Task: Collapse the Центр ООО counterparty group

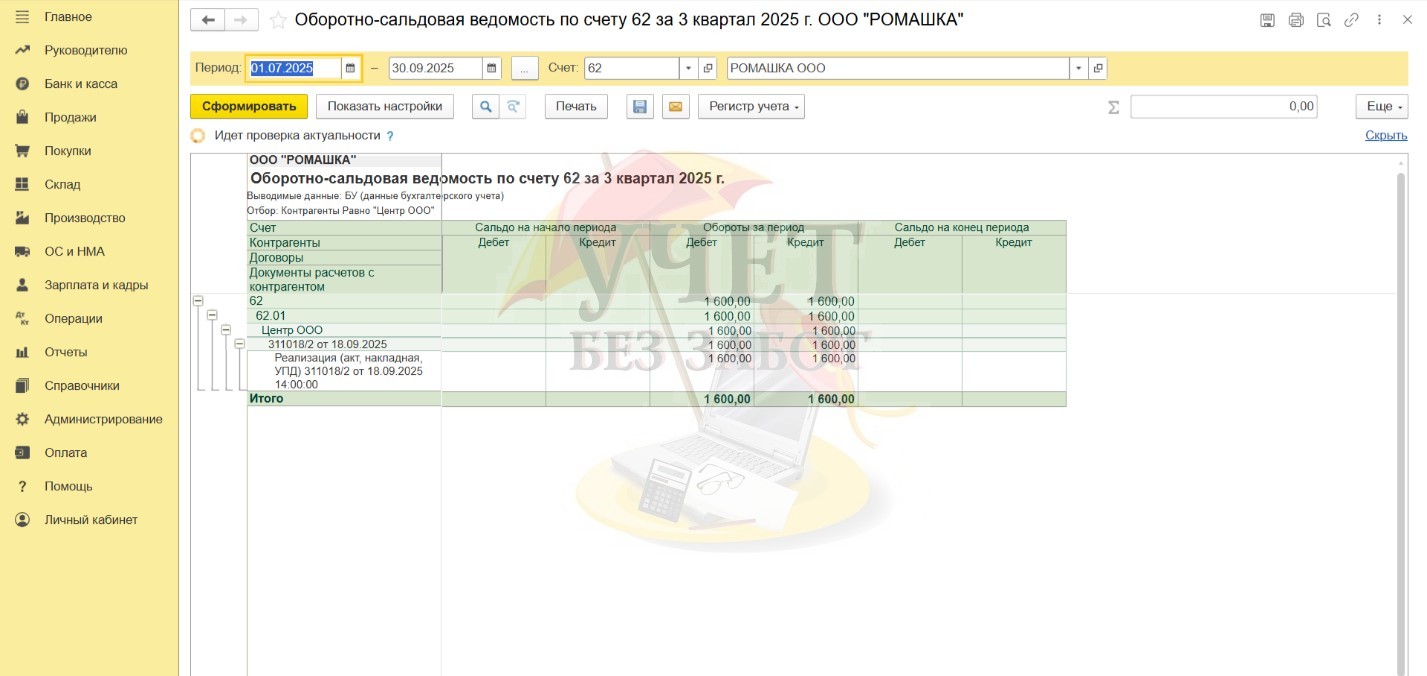Action: 226,330
